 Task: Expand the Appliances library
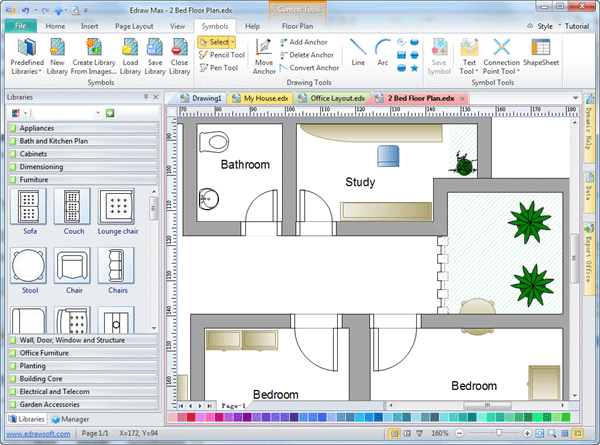[83, 128]
